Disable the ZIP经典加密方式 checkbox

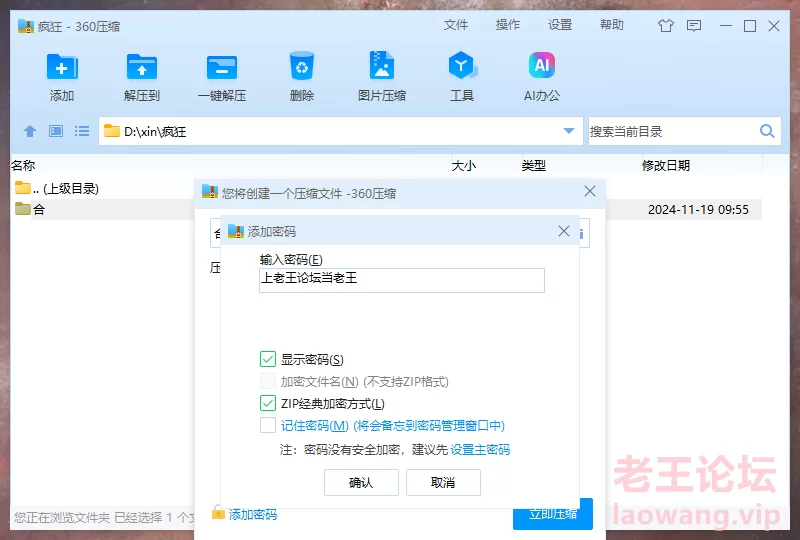pyautogui.click(x=268, y=403)
